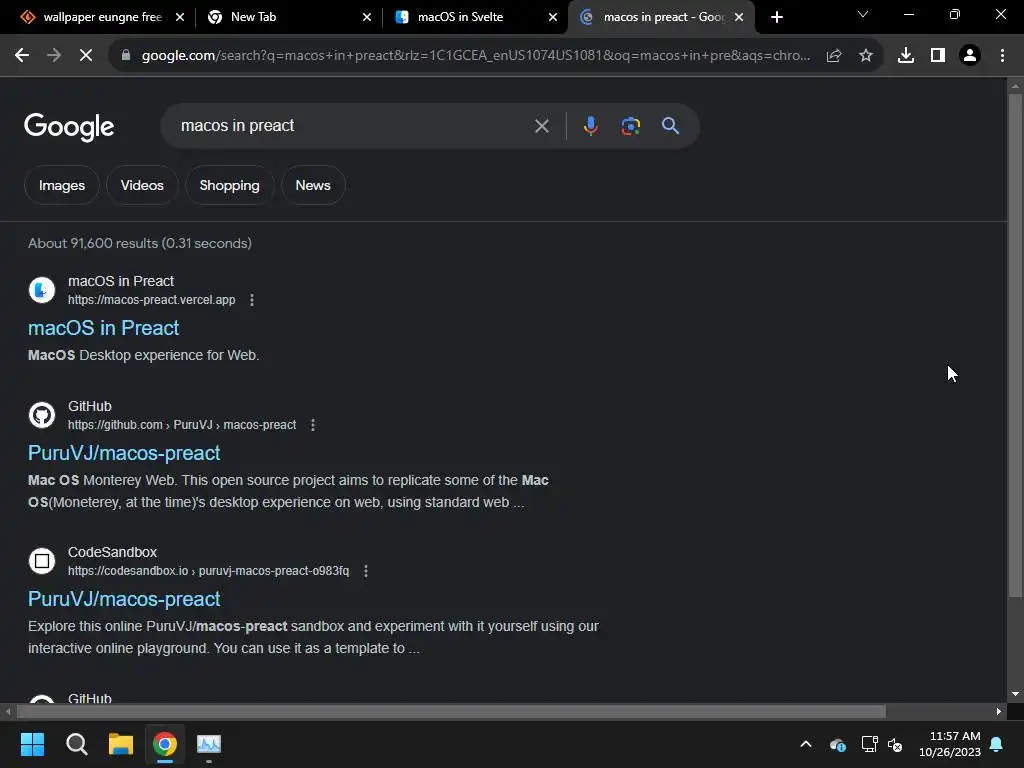Submit search with magnifier icon
Viewport: 1024px width, 768px height.
(671, 125)
